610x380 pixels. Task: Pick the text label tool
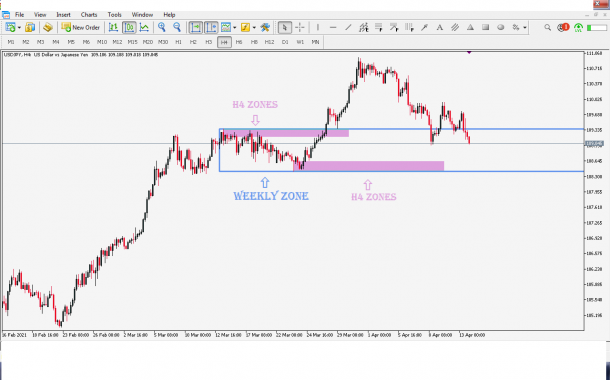440,28
